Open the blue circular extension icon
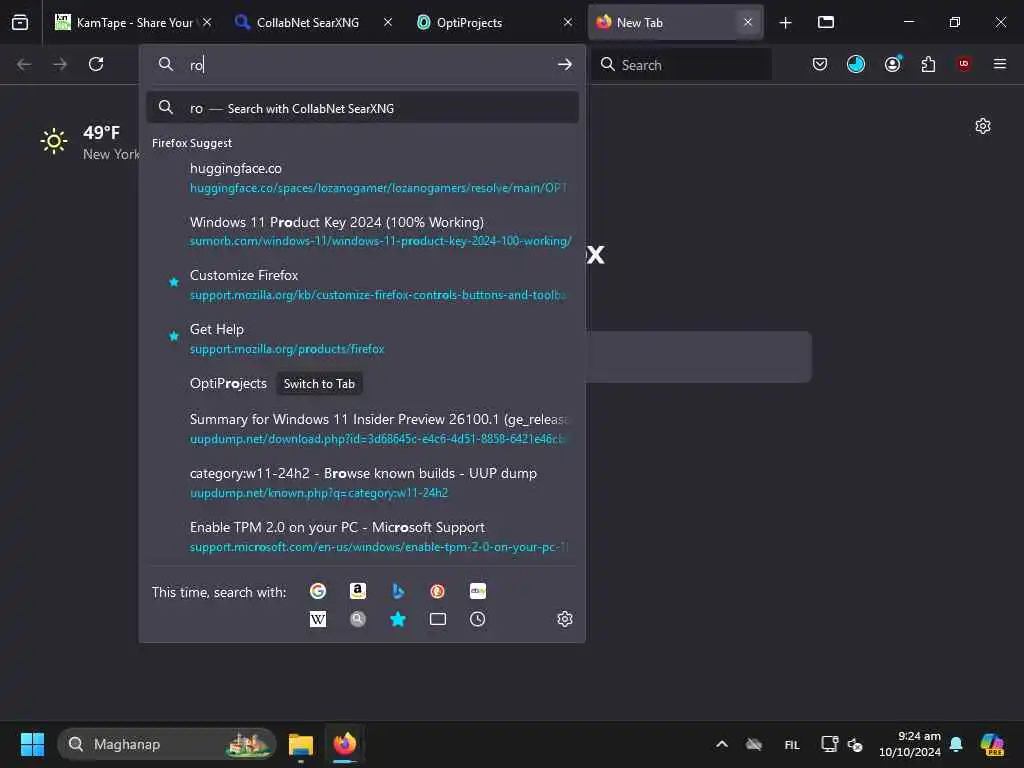1024x768 pixels. (856, 64)
